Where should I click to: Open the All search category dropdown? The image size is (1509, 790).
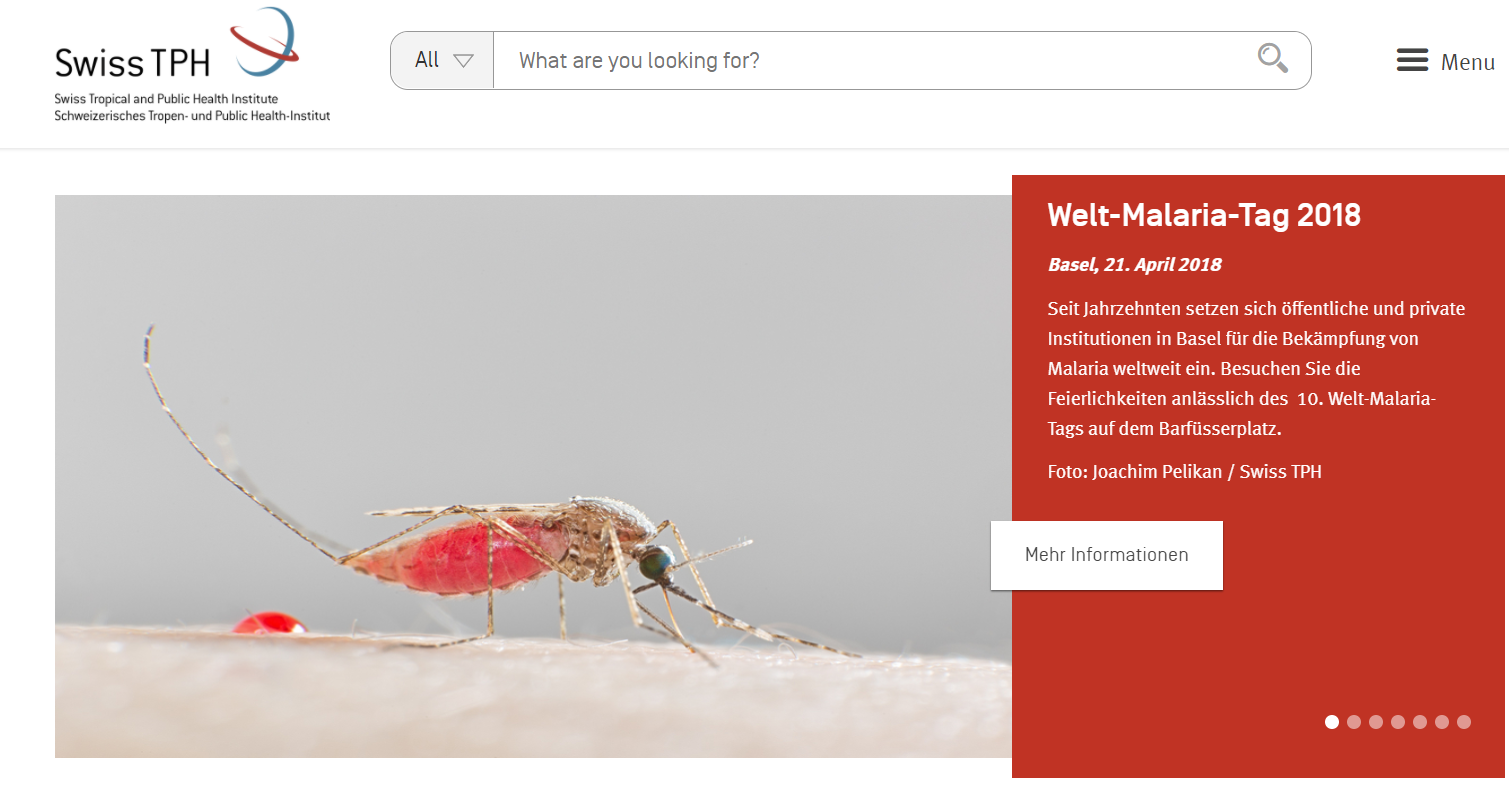tap(442, 60)
